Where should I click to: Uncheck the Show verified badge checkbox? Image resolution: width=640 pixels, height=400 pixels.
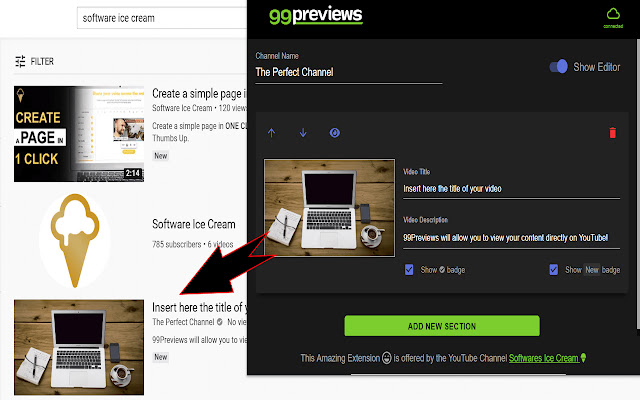(409, 270)
